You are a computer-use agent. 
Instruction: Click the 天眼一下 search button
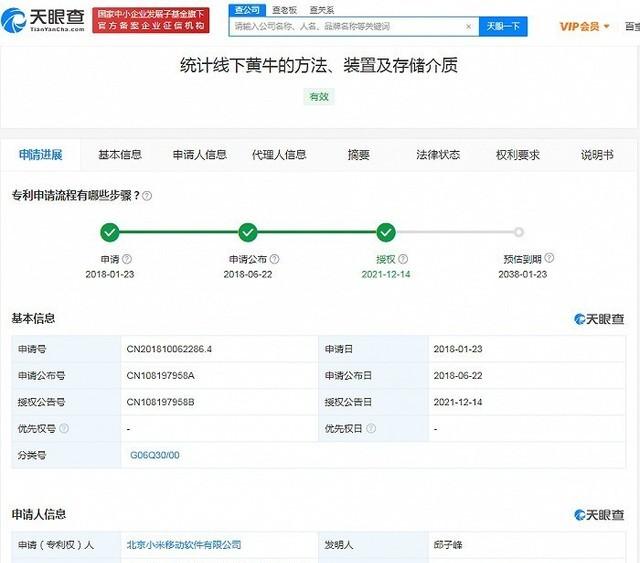503,27
